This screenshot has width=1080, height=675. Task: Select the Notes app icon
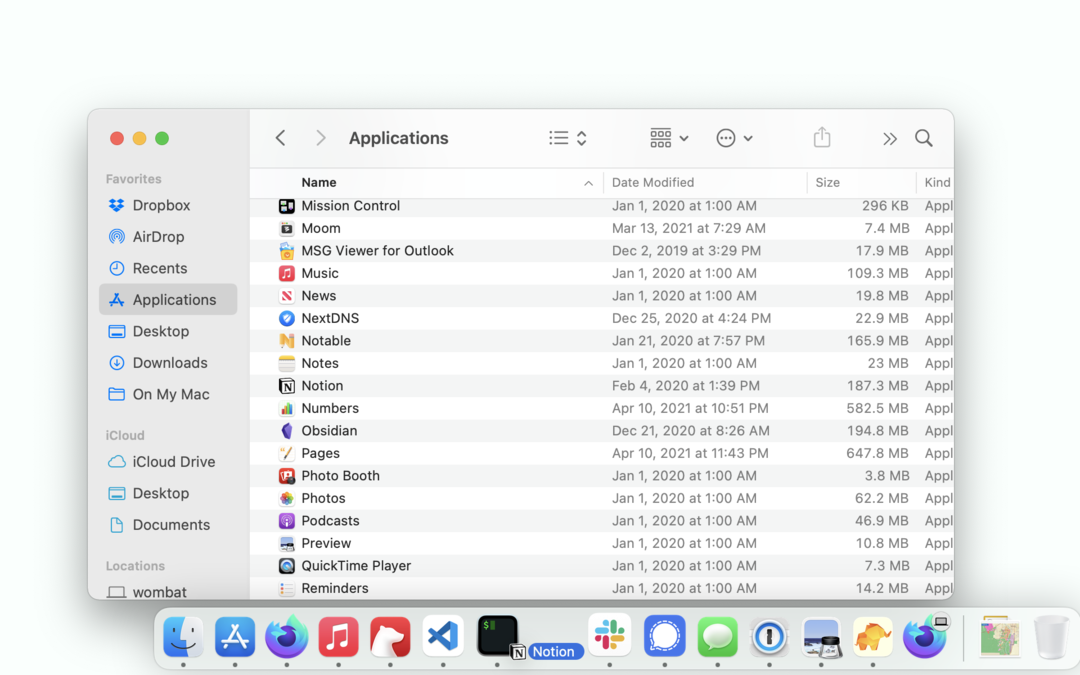pos(287,363)
